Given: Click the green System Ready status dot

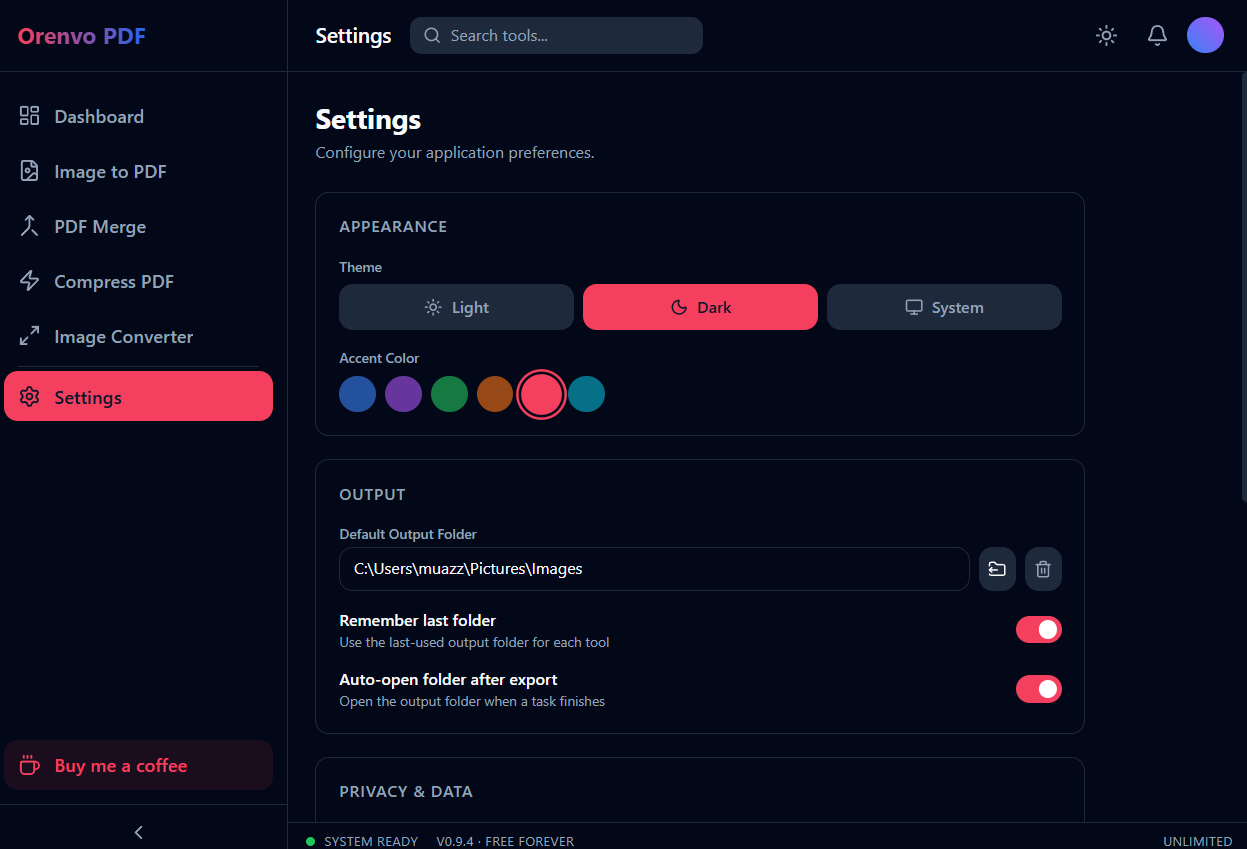Looking at the screenshot, I should pyautogui.click(x=310, y=841).
